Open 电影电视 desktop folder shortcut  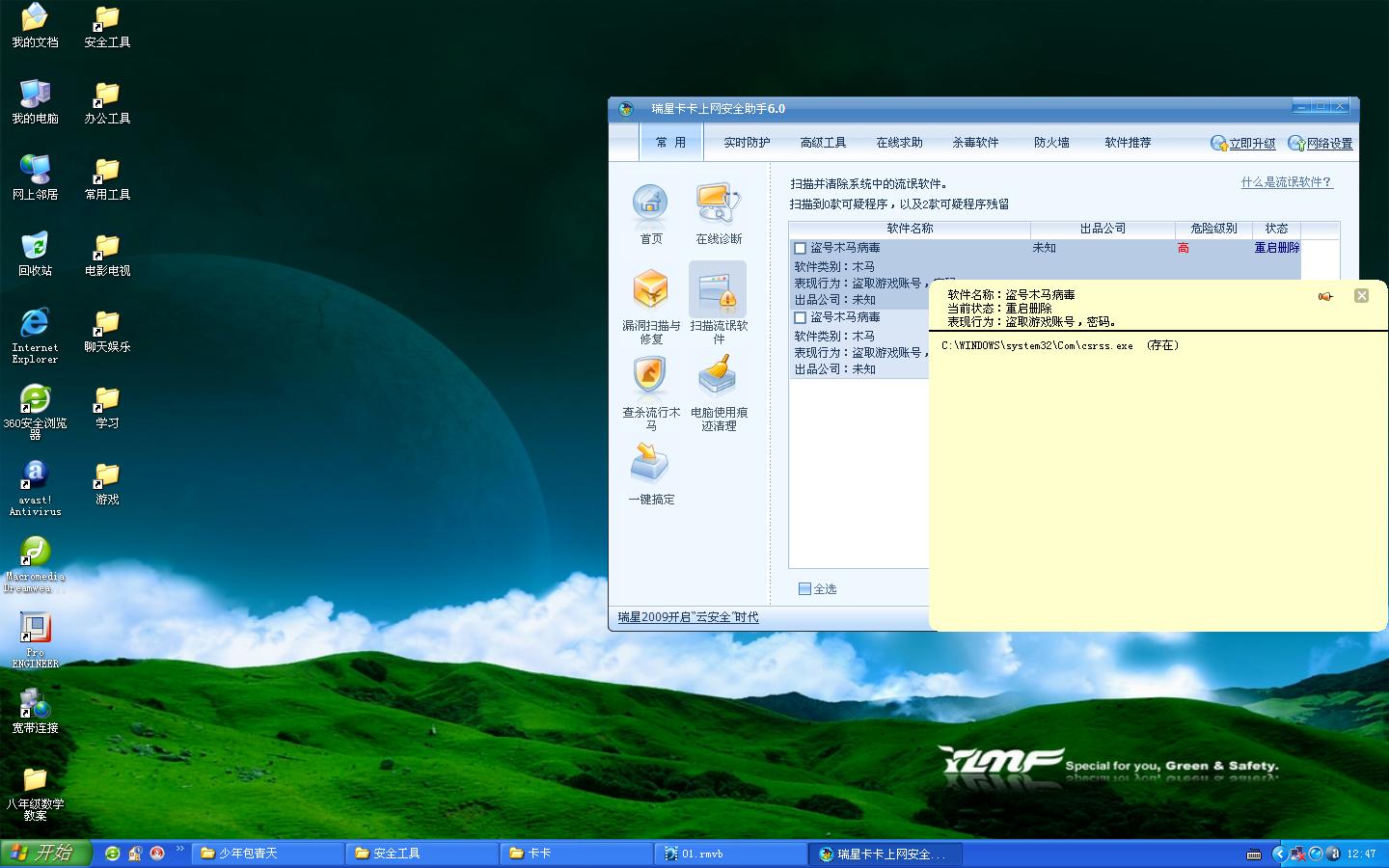(107, 255)
